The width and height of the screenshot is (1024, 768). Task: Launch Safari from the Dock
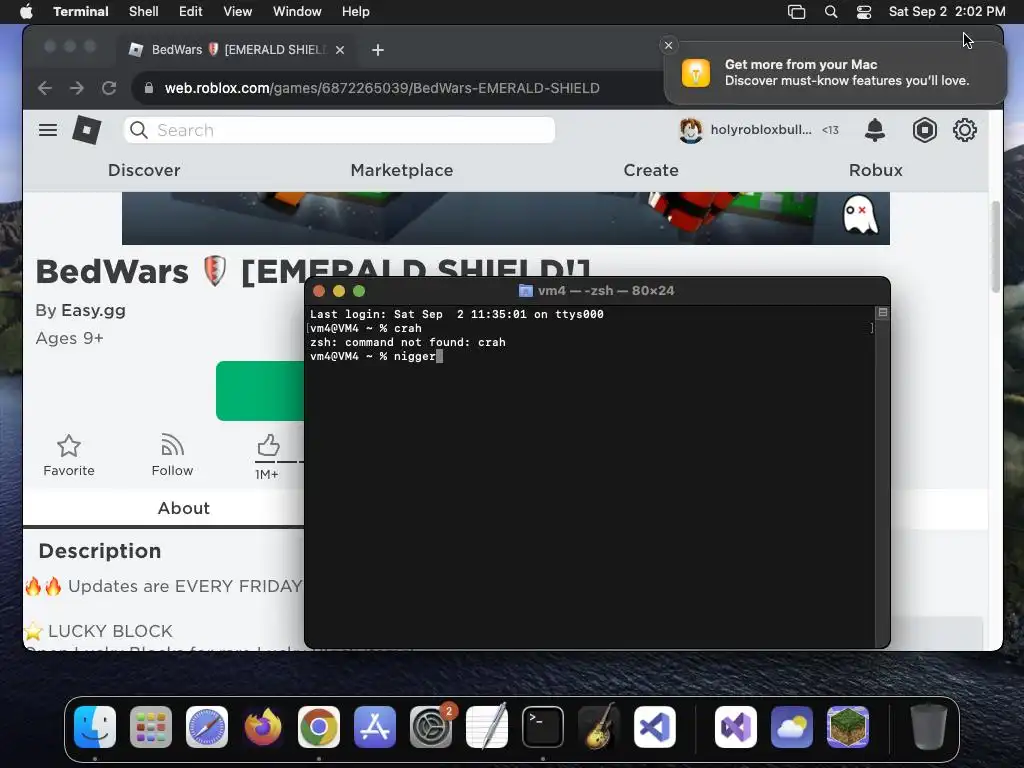point(207,727)
